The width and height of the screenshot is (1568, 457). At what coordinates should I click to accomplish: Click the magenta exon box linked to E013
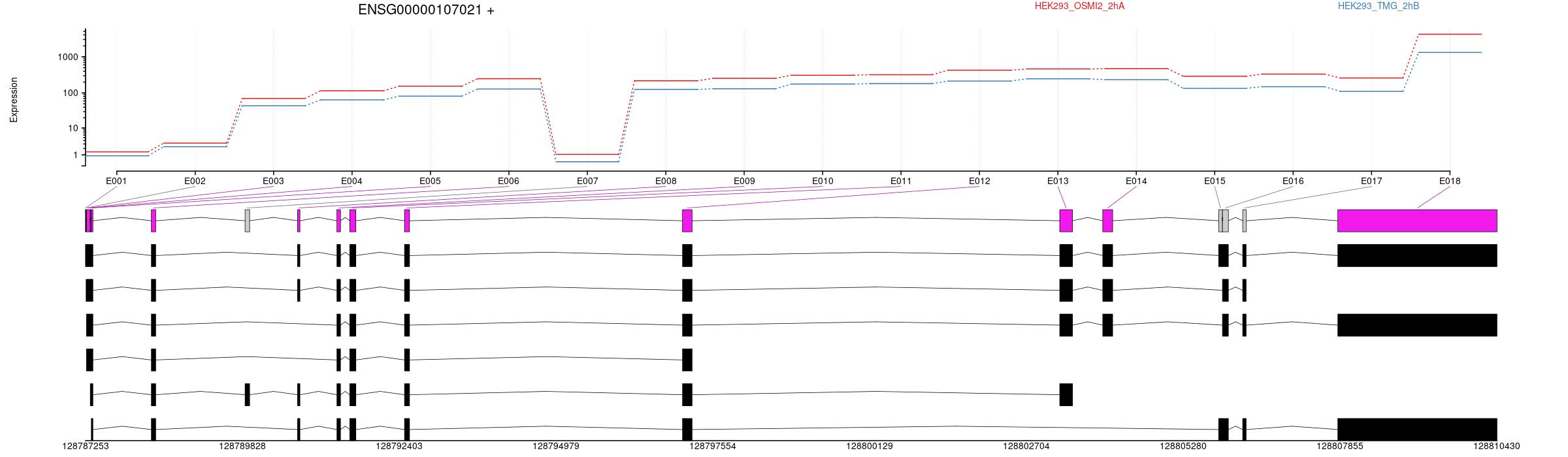click(x=1066, y=221)
